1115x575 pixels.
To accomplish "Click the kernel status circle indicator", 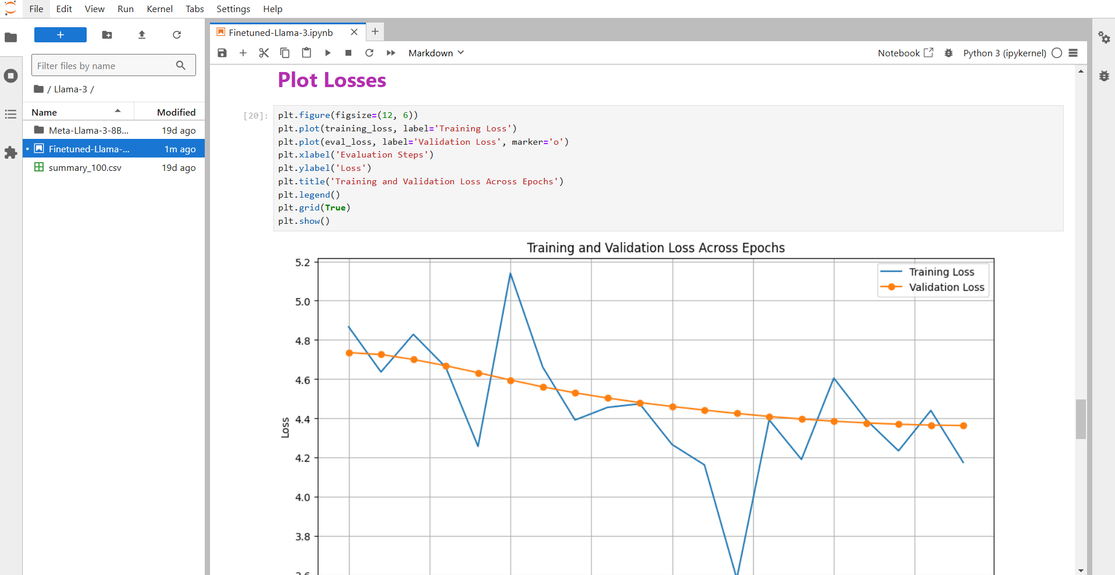I will 1057,53.
